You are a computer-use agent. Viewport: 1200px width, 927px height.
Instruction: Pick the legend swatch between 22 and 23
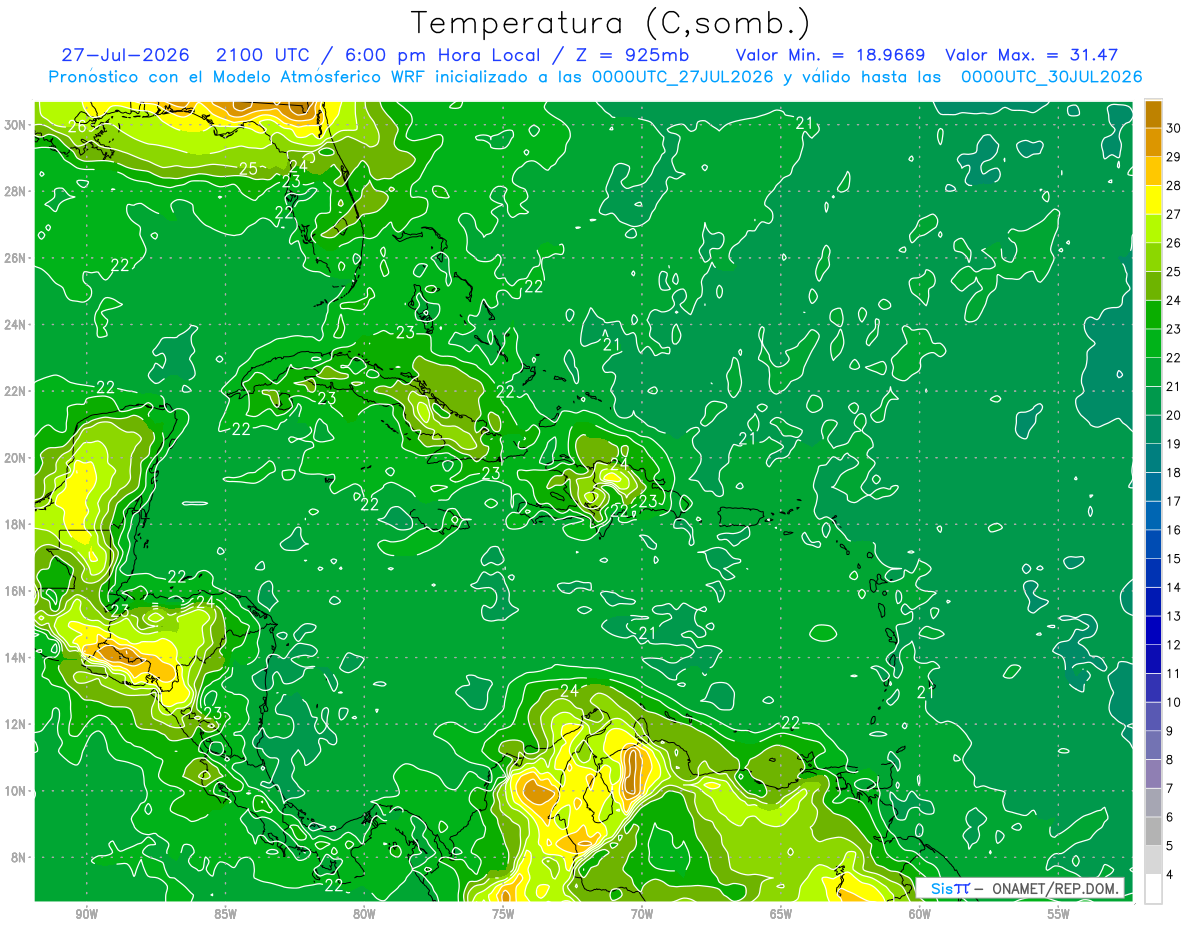(x=1153, y=343)
